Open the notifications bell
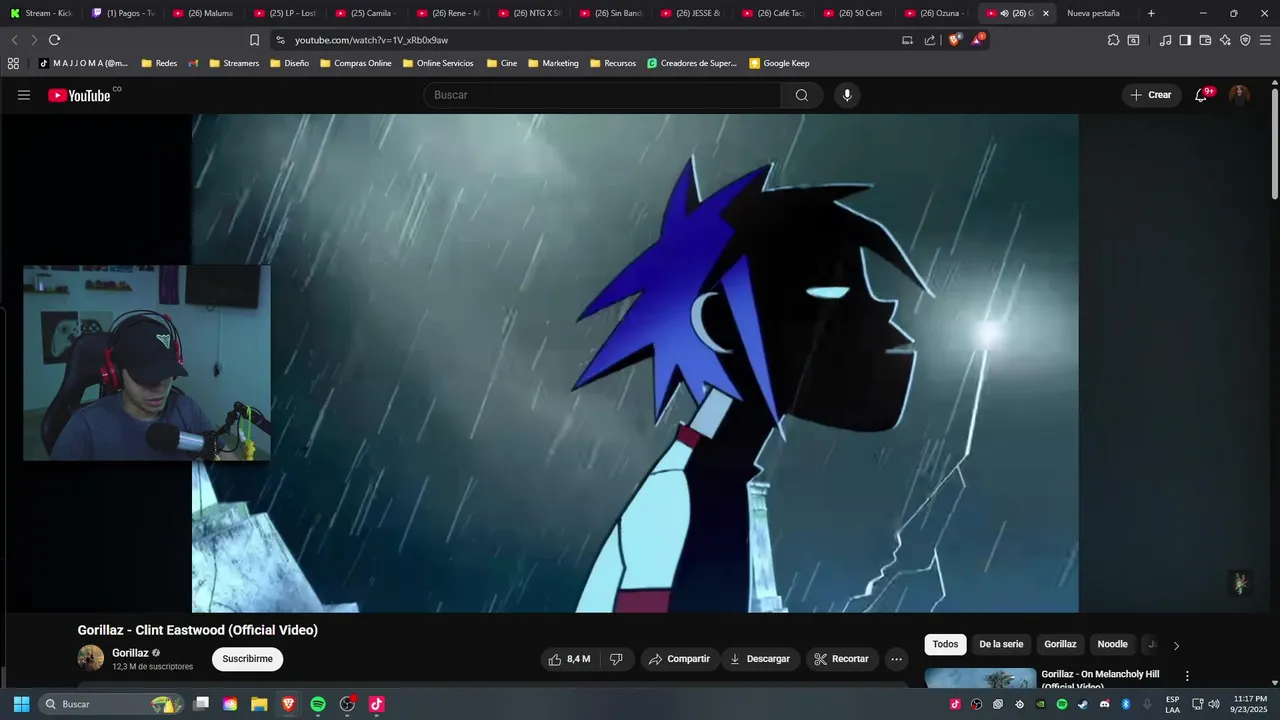Screen dimensions: 1280x720 [1201, 95]
